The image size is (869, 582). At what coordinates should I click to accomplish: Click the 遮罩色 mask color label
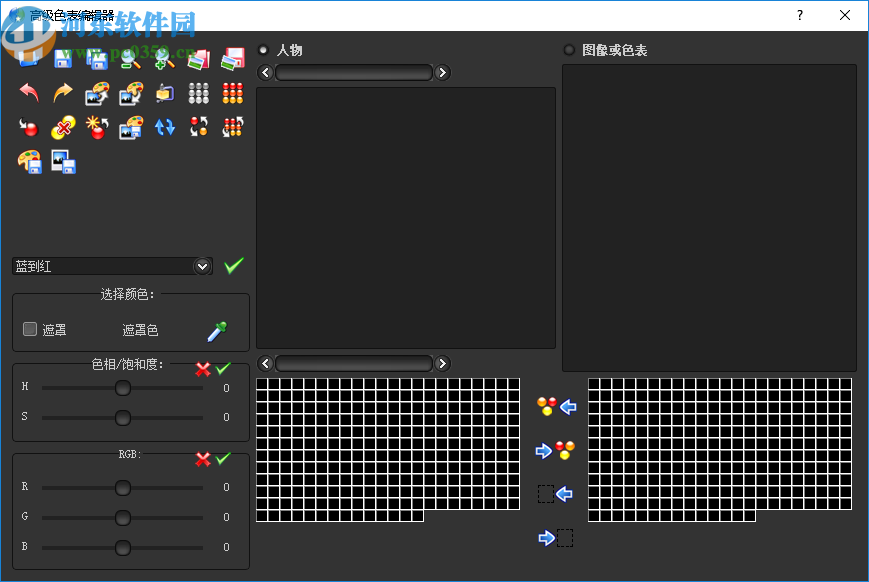click(x=140, y=330)
